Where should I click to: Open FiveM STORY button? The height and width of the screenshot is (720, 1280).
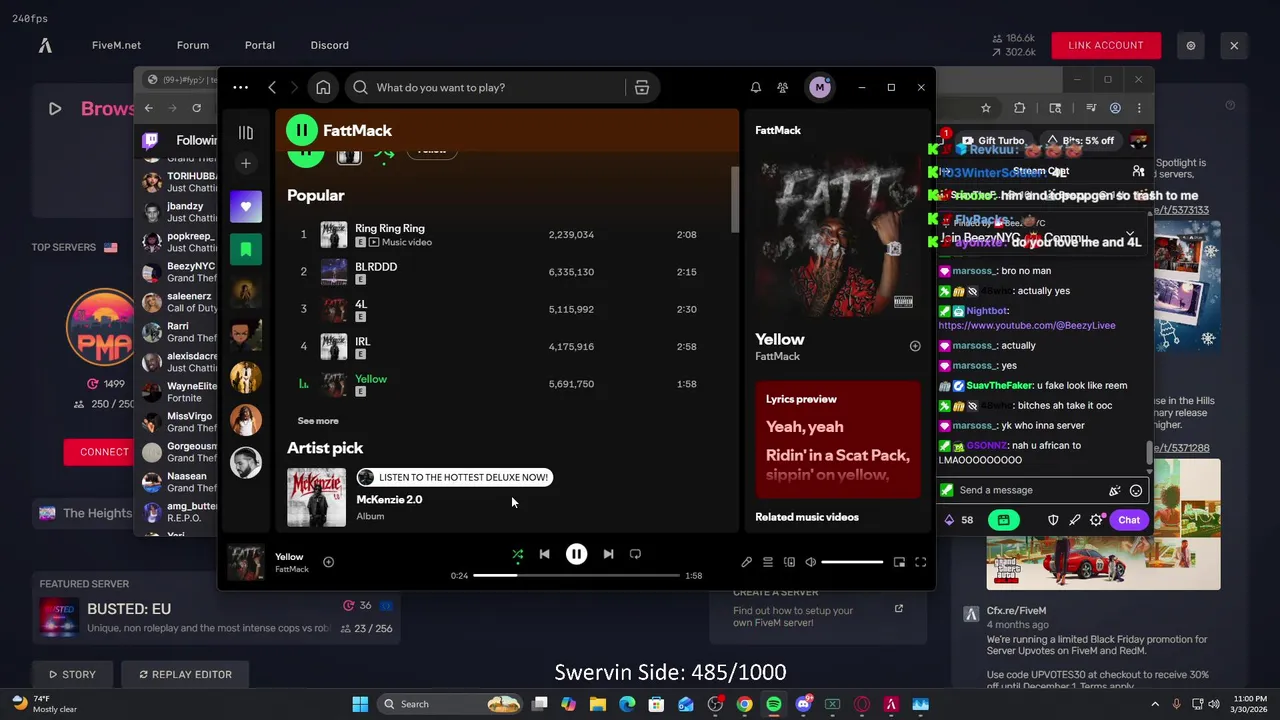(x=71, y=674)
